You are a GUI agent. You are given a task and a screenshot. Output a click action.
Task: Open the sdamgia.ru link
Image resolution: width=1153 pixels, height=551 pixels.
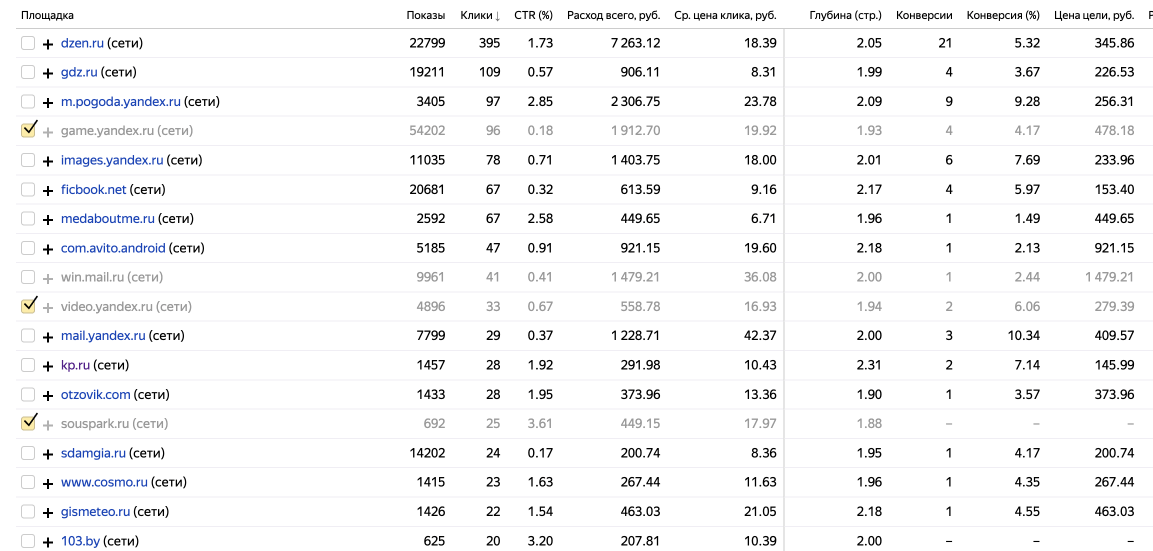pyautogui.click(x=93, y=453)
